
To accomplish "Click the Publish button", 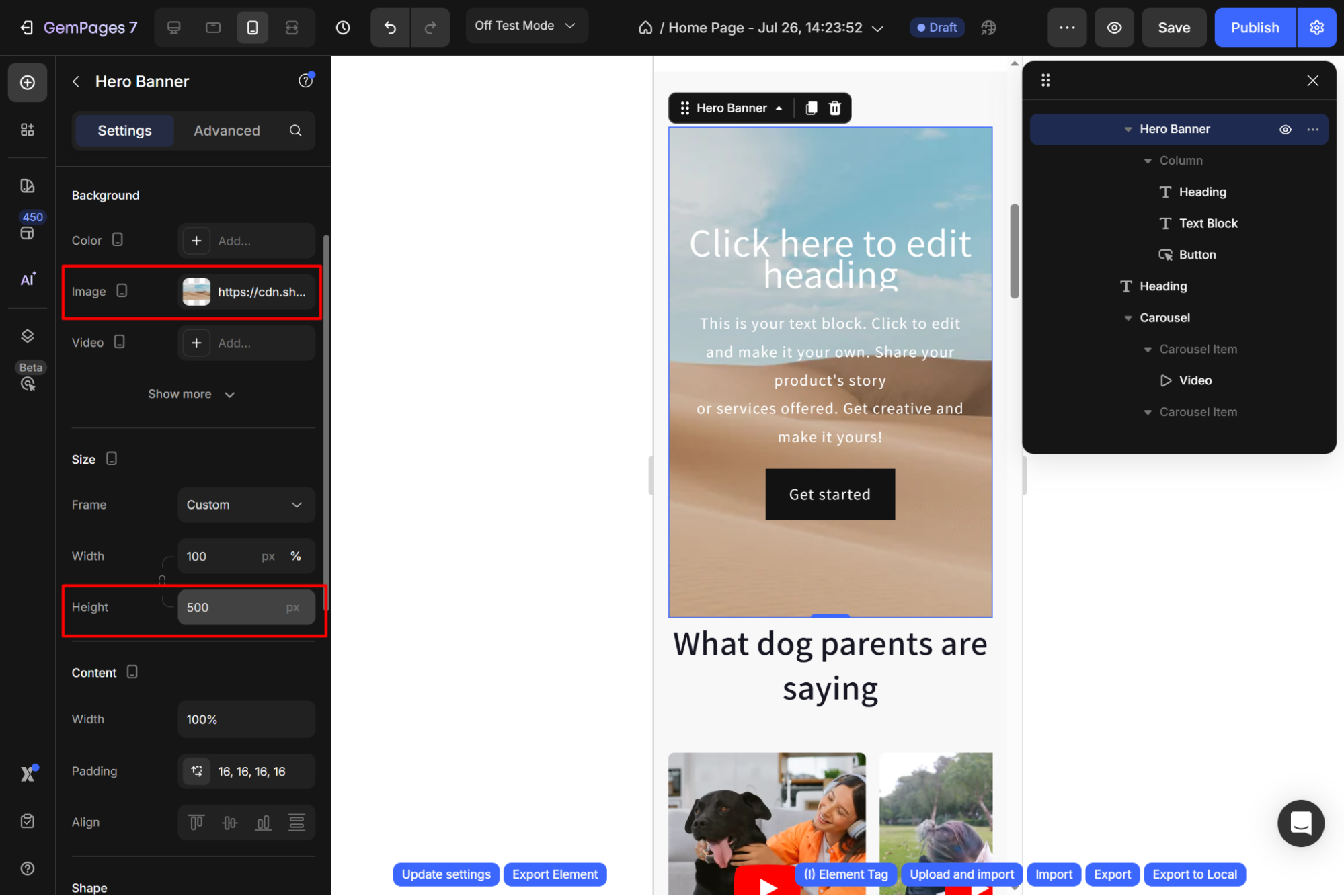I will 1255,28.
